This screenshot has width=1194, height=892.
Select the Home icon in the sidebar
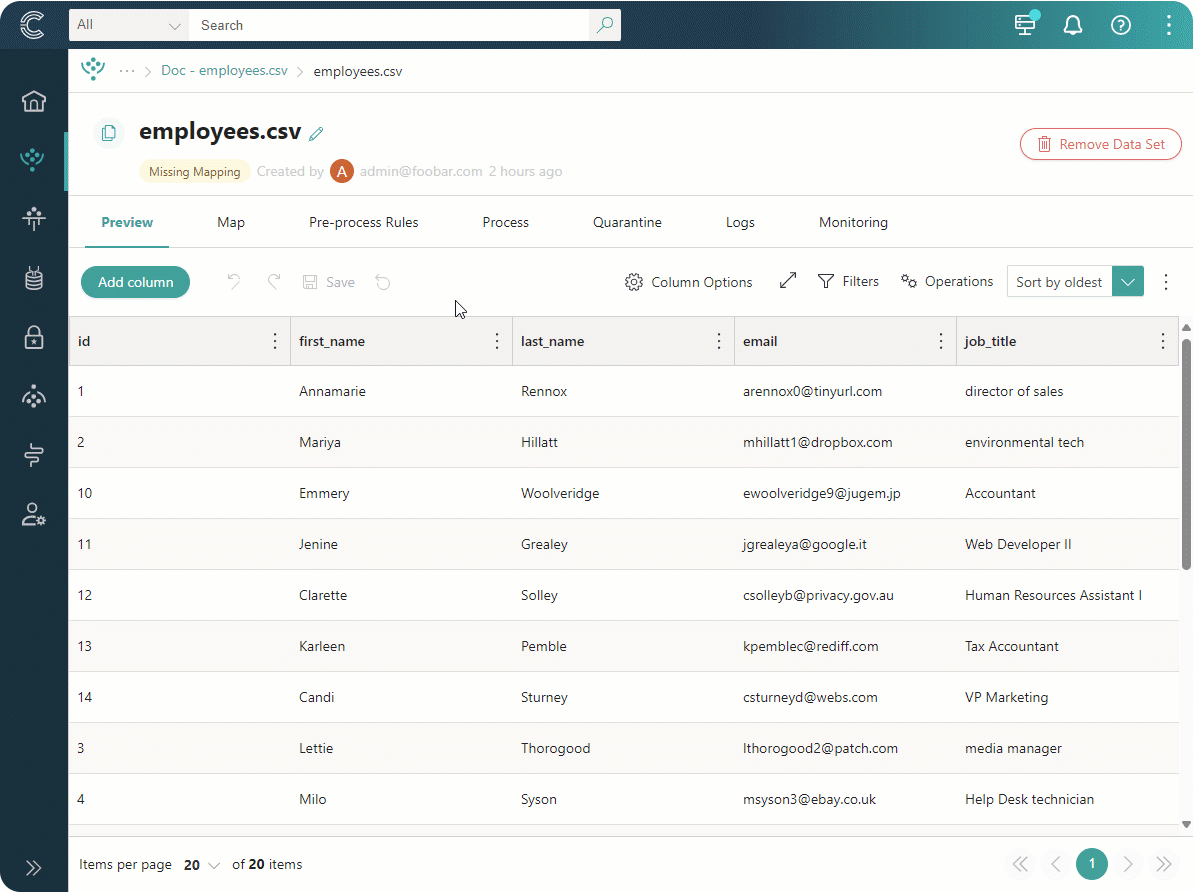[x=33, y=101]
